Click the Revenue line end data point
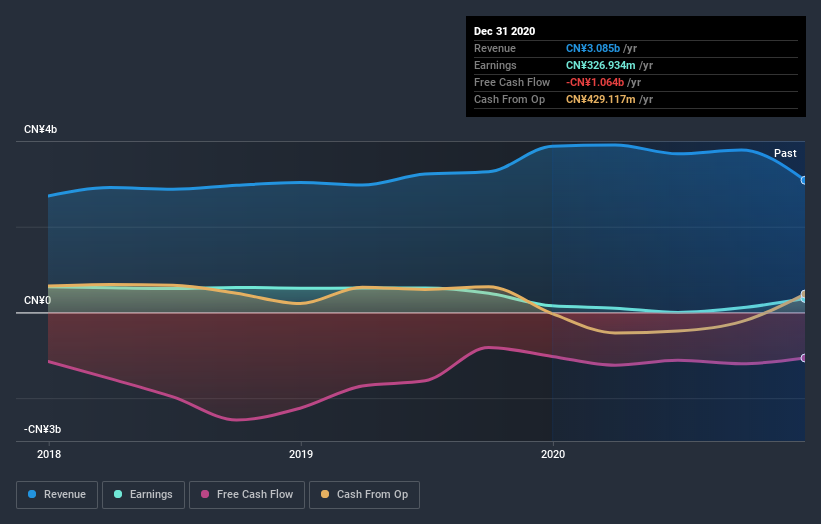This screenshot has height=524, width=821. click(x=804, y=180)
